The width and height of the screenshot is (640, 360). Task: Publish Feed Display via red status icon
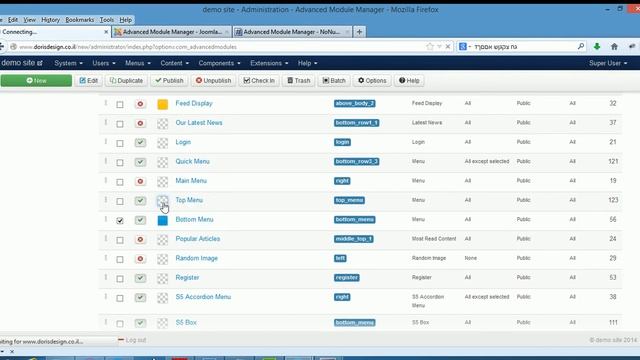(x=140, y=104)
